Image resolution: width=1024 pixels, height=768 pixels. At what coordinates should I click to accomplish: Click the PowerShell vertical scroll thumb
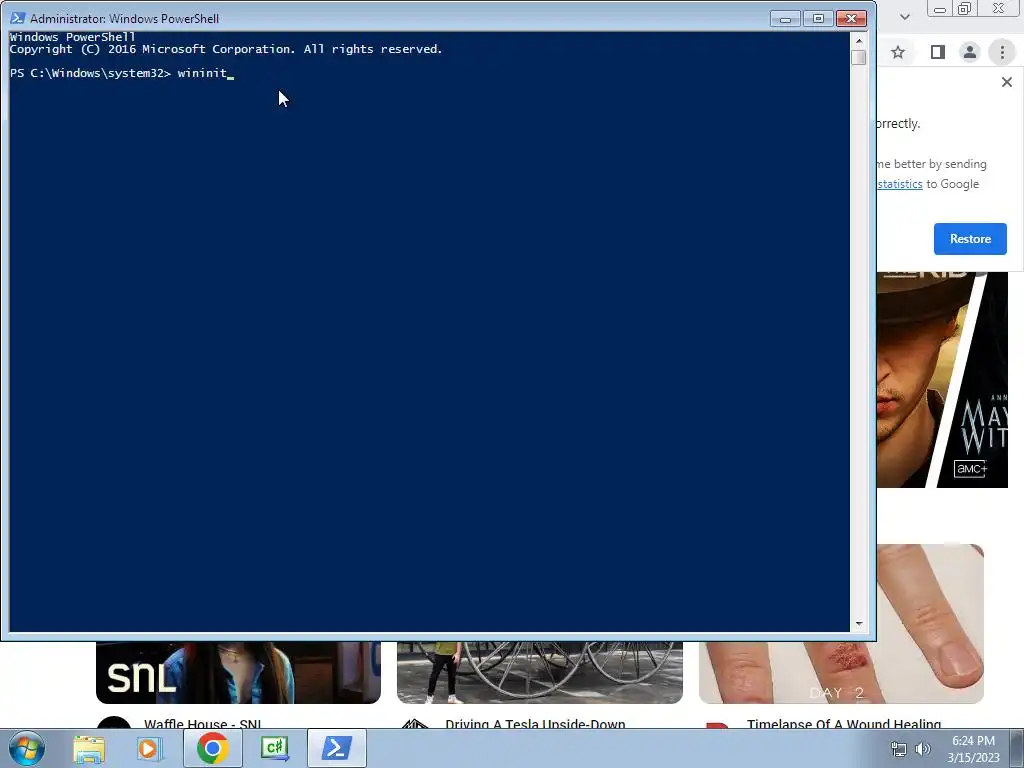pos(859,57)
